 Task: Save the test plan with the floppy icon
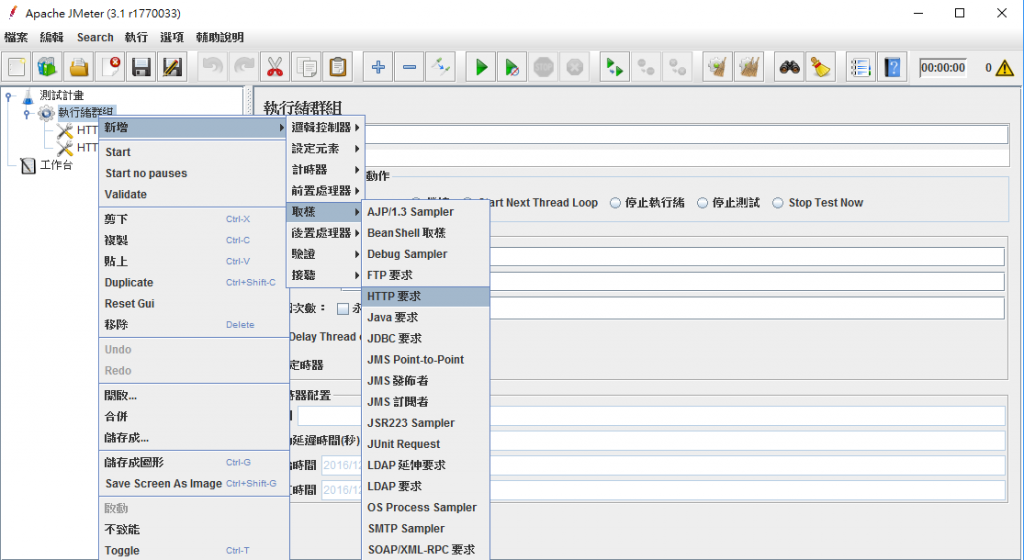pos(142,67)
